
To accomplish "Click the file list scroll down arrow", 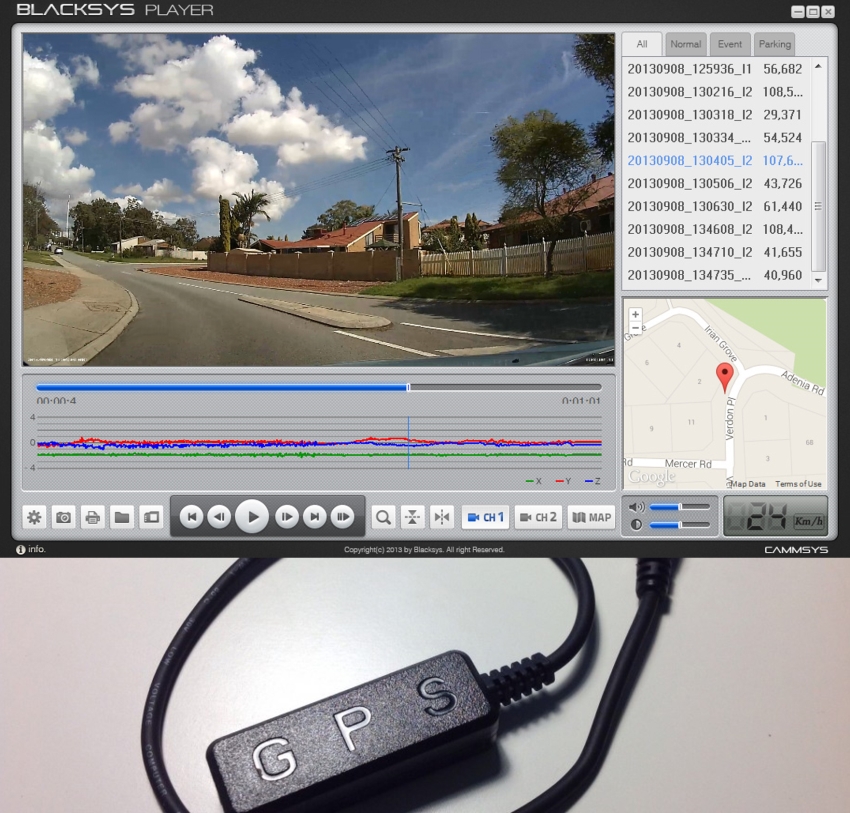I will click(819, 280).
